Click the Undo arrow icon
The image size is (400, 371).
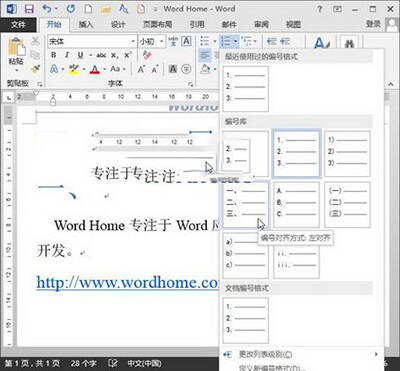point(48,9)
